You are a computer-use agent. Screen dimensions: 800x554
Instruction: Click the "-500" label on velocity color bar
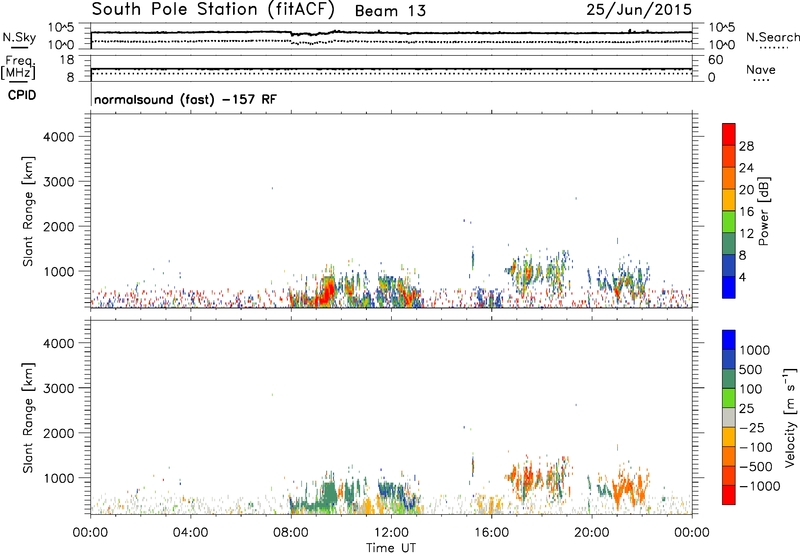click(x=756, y=467)
